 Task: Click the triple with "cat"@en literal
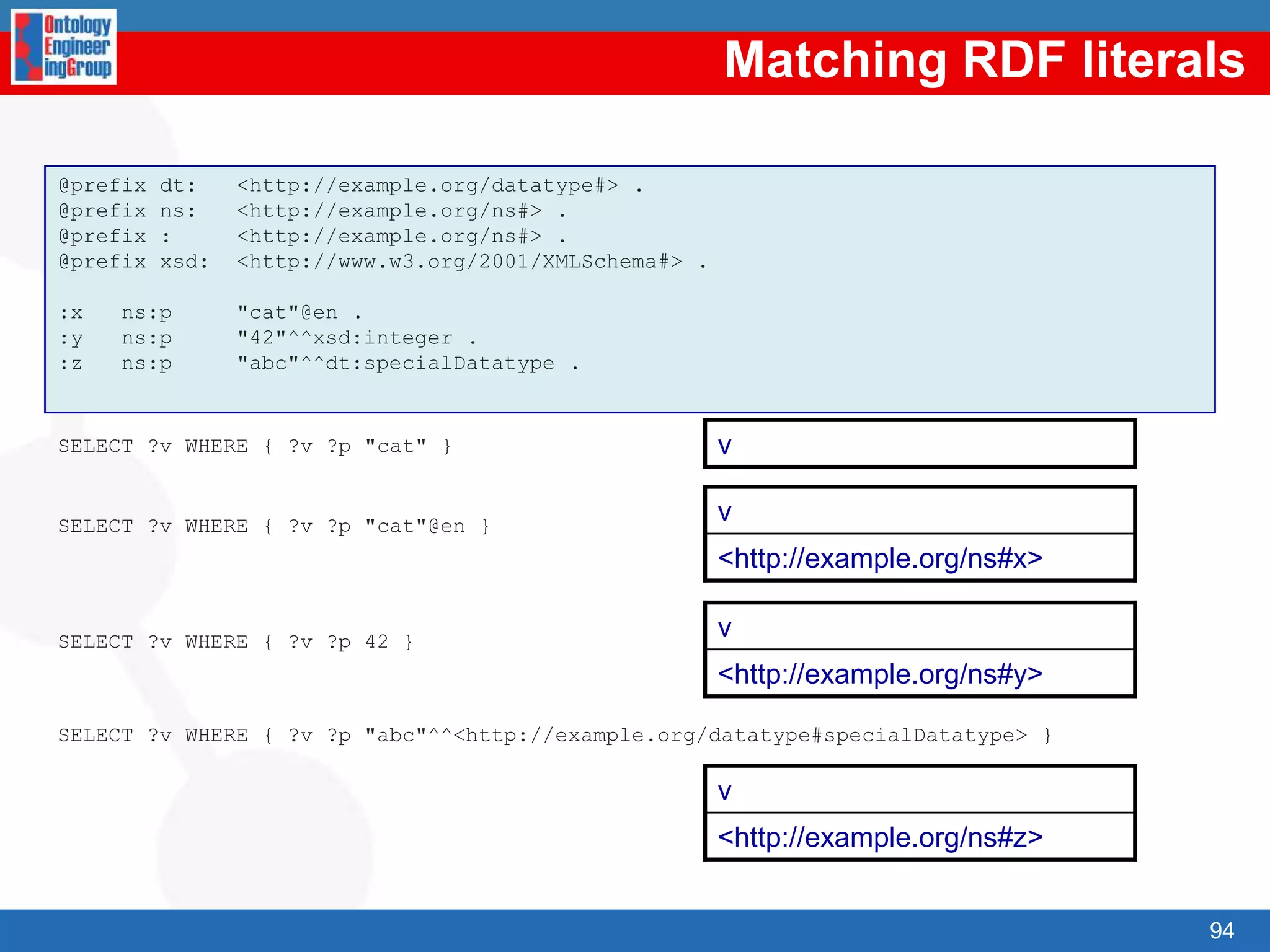210,312
